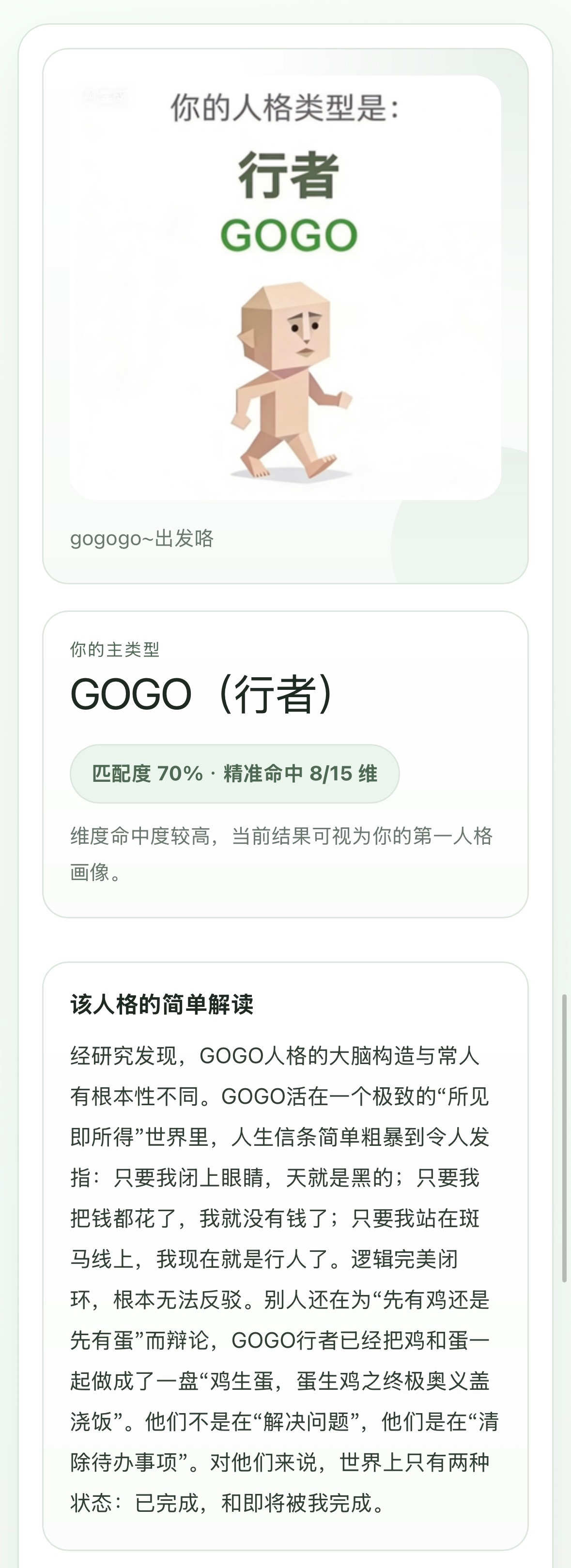Click the 你的人格类型是 header text
Viewport: 571px width, 1568px height.
[285, 108]
